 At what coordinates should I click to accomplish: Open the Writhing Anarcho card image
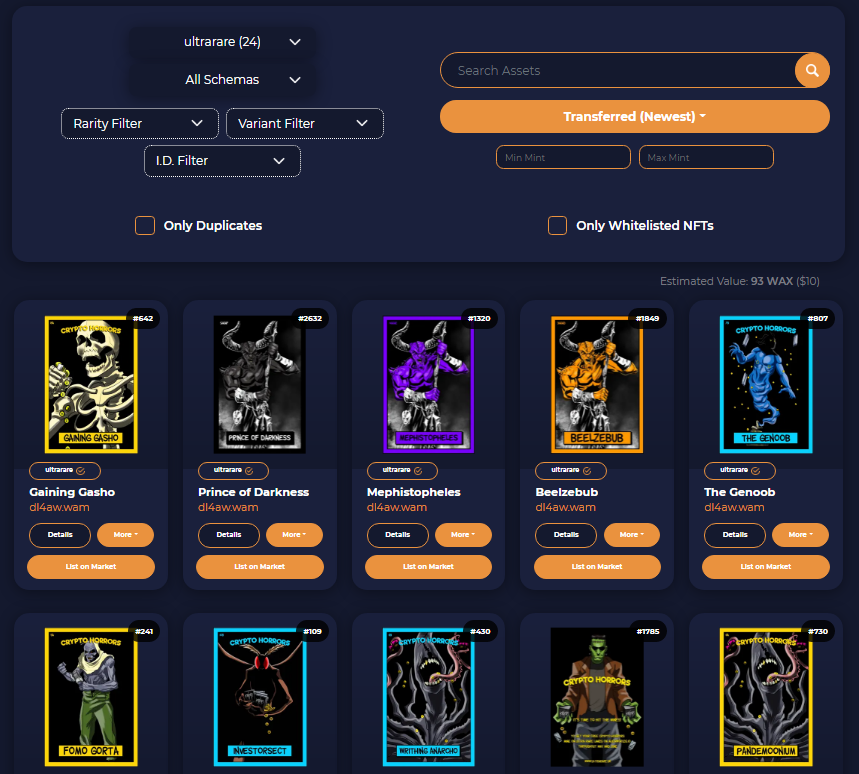(428, 697)
